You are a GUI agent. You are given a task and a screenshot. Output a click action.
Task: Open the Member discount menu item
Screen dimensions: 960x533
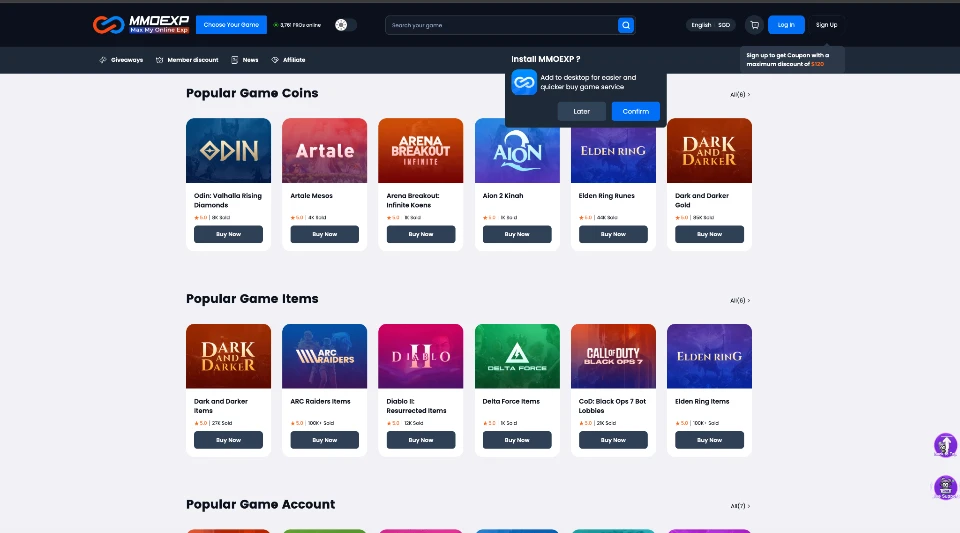(187, 60)
